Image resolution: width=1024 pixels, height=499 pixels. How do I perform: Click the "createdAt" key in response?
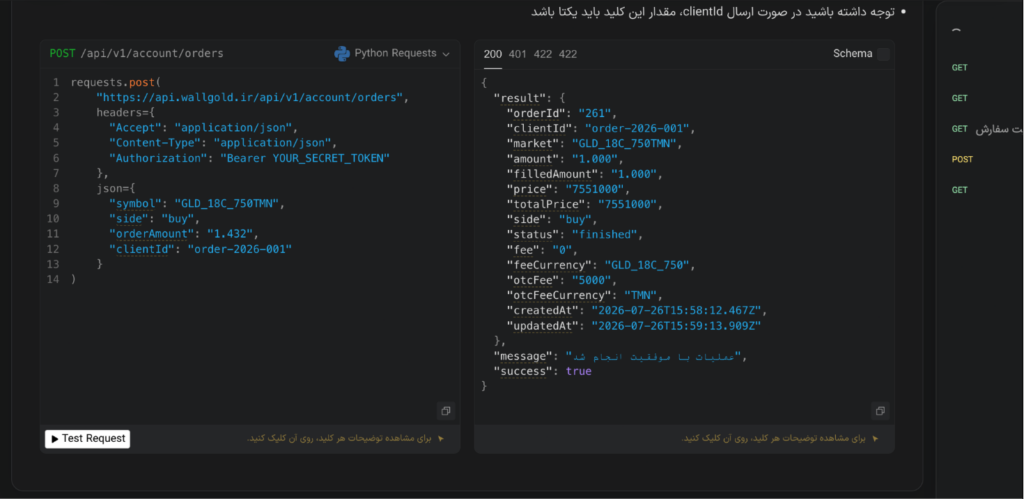point(543,310)
